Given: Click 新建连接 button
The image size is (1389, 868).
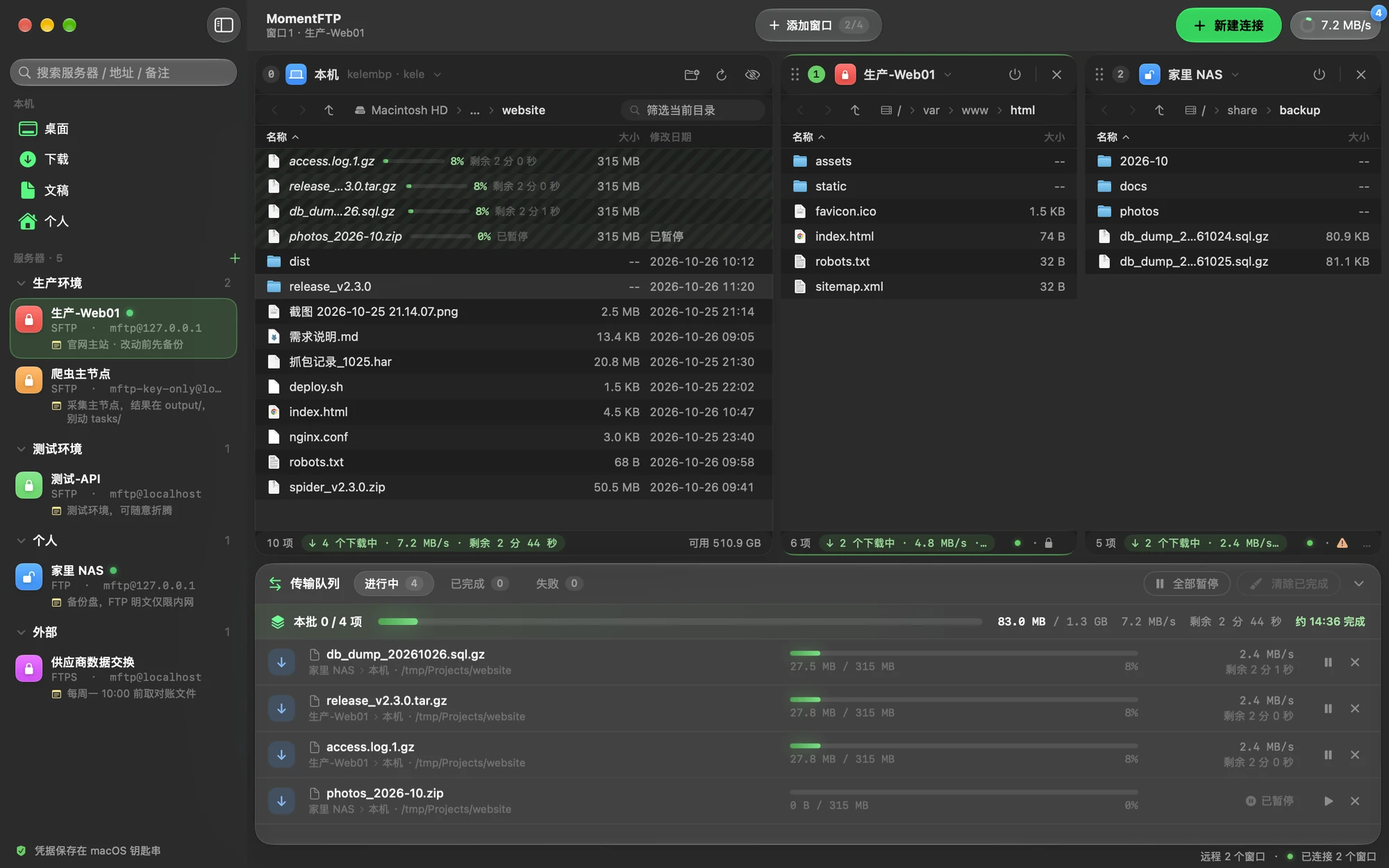Looking at the screenshot, I should pyautogui.click(x=1228, y=25).
